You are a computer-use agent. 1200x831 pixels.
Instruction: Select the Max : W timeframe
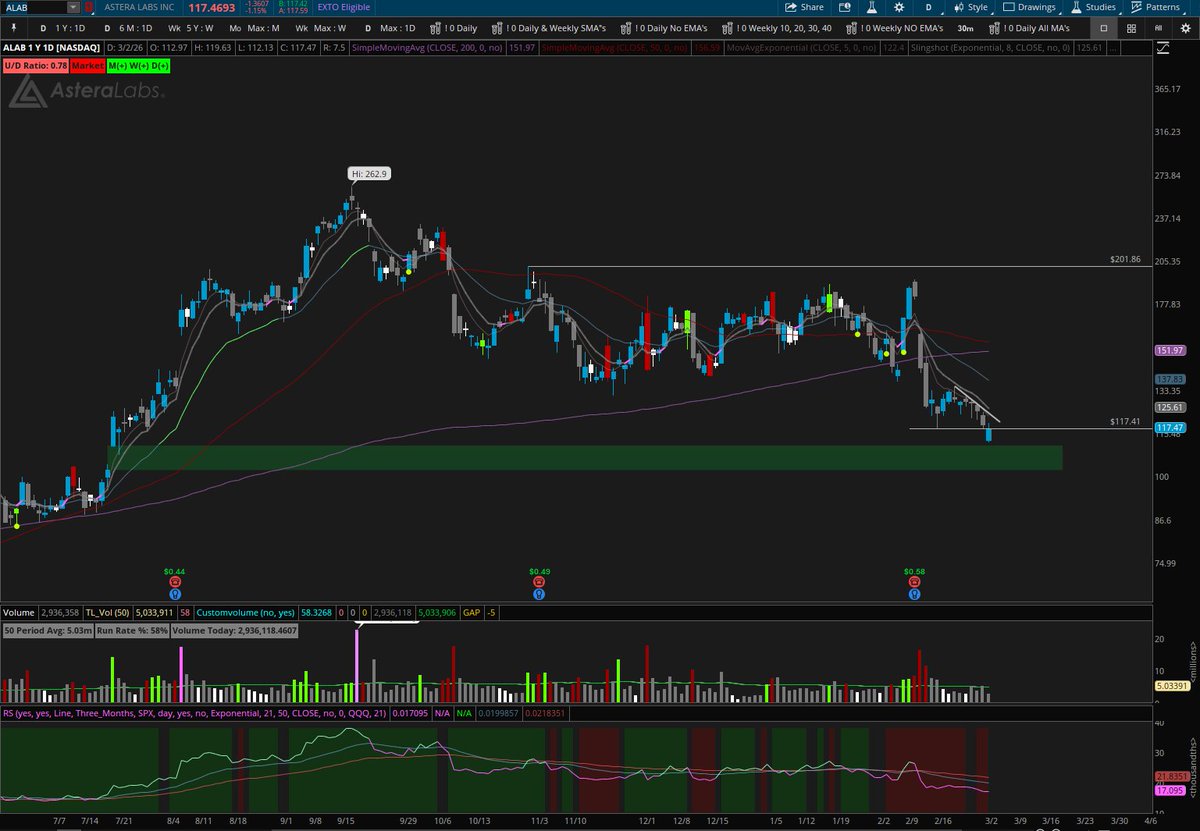coord(320,28)
